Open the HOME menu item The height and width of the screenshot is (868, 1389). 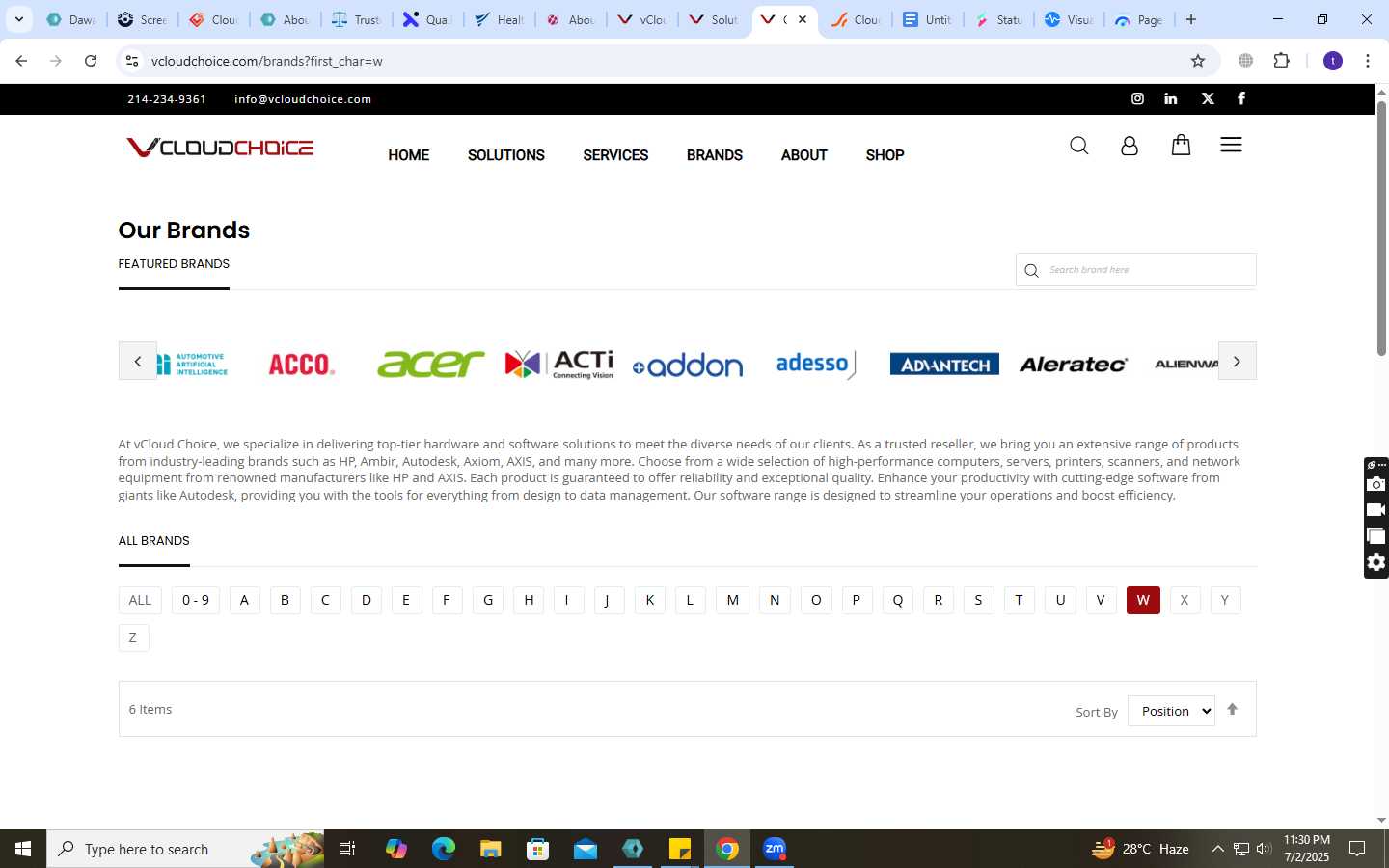409,155
